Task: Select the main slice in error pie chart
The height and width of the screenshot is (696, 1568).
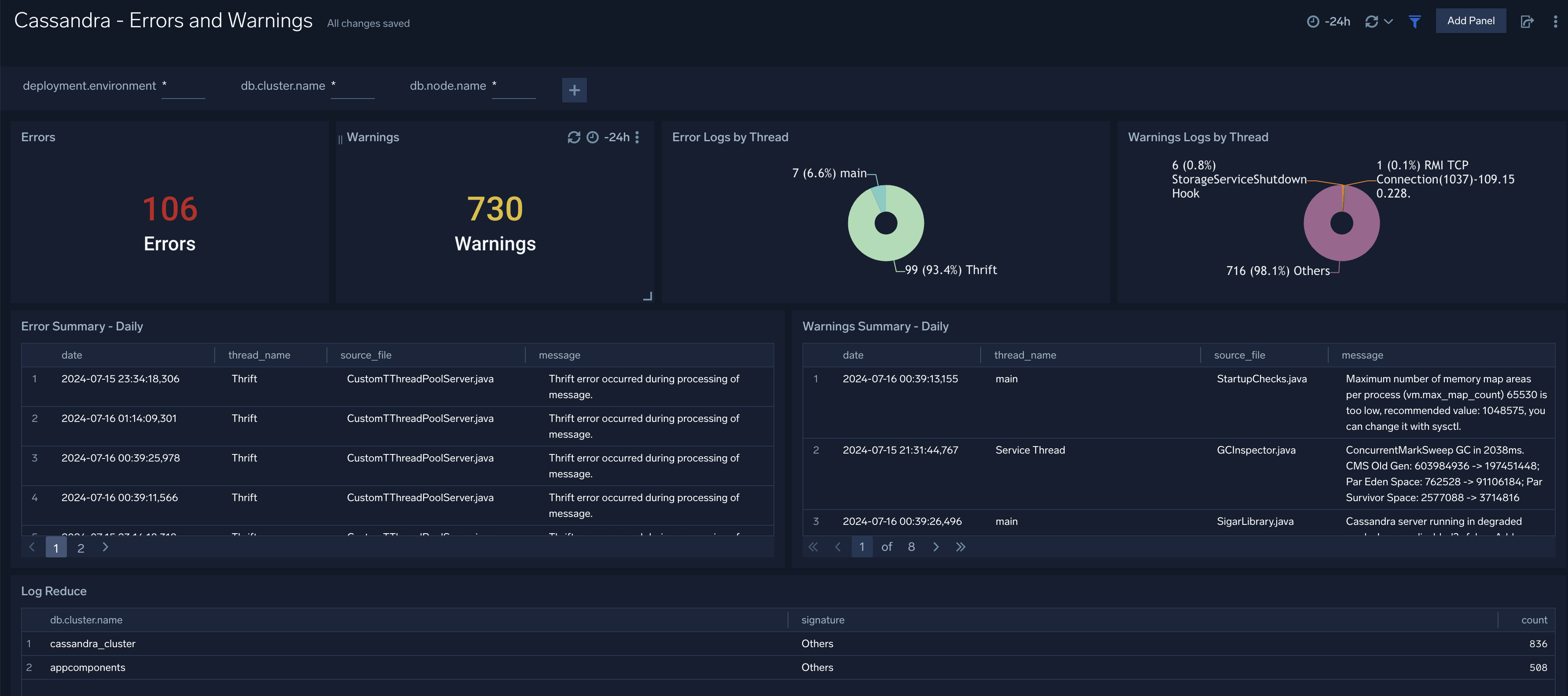Action: tap(879, 198)
